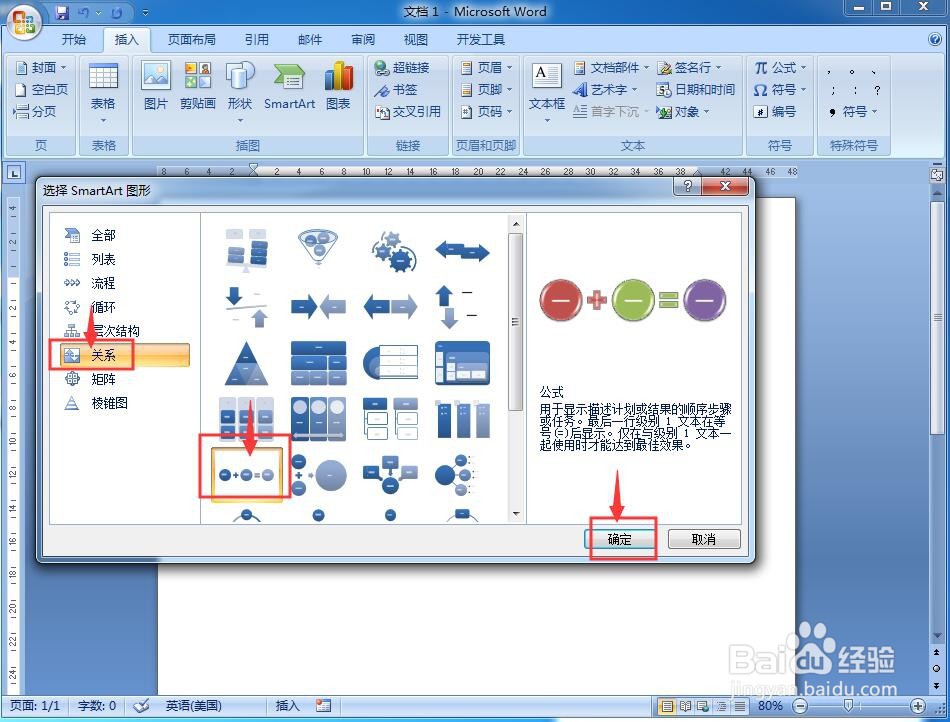
Task: Click the zoom percentage 80% button
Action: click(x=770, y=706)
